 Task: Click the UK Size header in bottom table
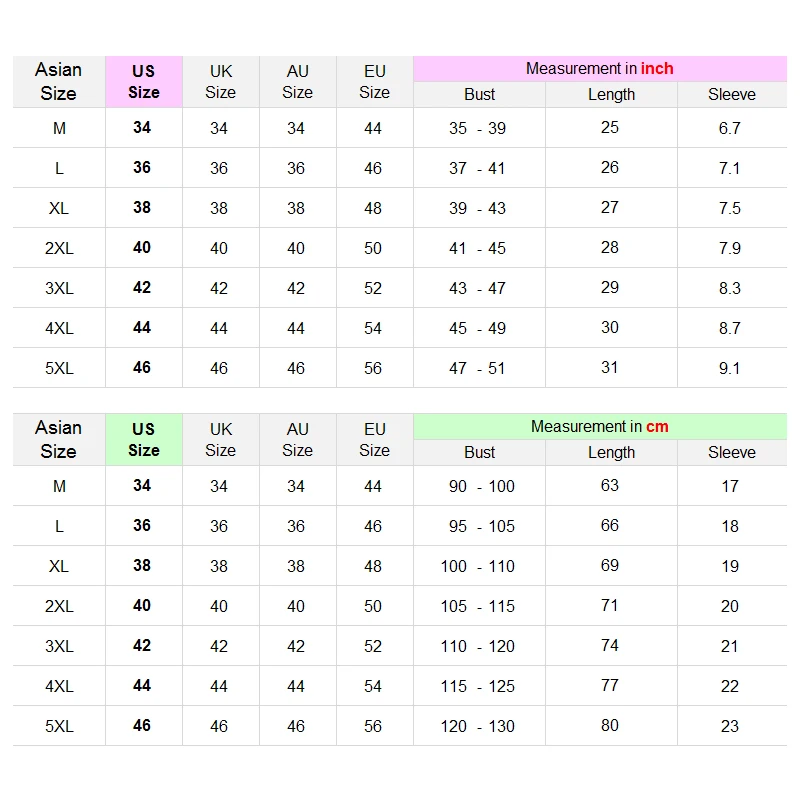(220, 439)
